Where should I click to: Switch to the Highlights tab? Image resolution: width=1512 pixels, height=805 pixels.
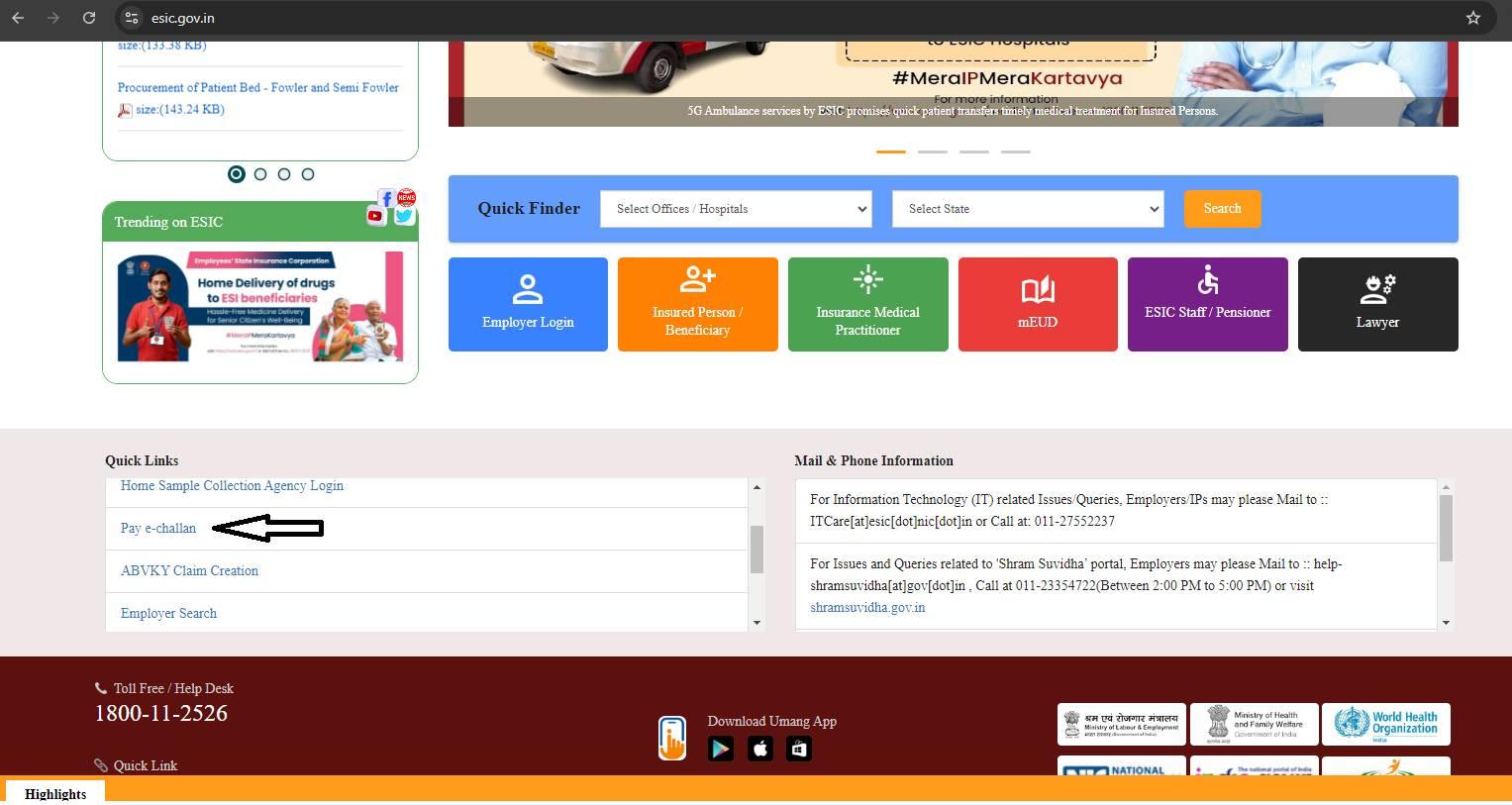coord(55,793)
